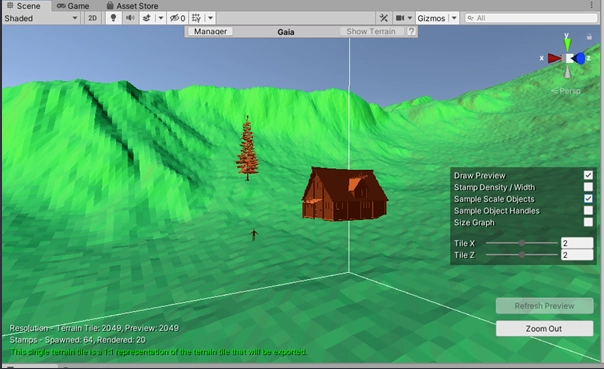Toggle the Persp projection label
This screenshot has height=369, width=604.
(x=566, y=91)
